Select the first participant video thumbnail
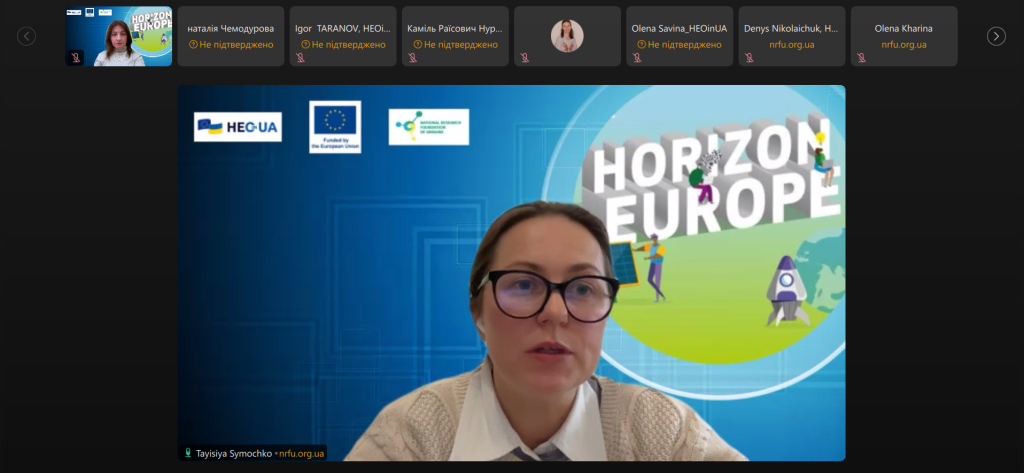1024x473 pixels. [119, 36]
